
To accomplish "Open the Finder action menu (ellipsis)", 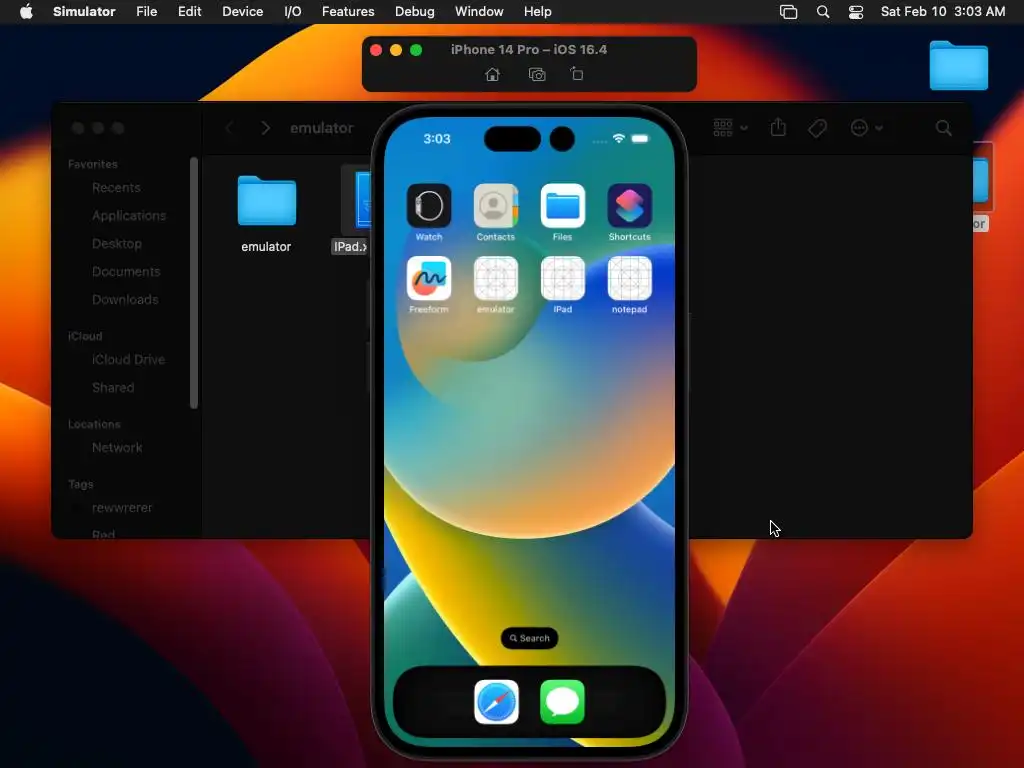I will click(x=866, y=128).
